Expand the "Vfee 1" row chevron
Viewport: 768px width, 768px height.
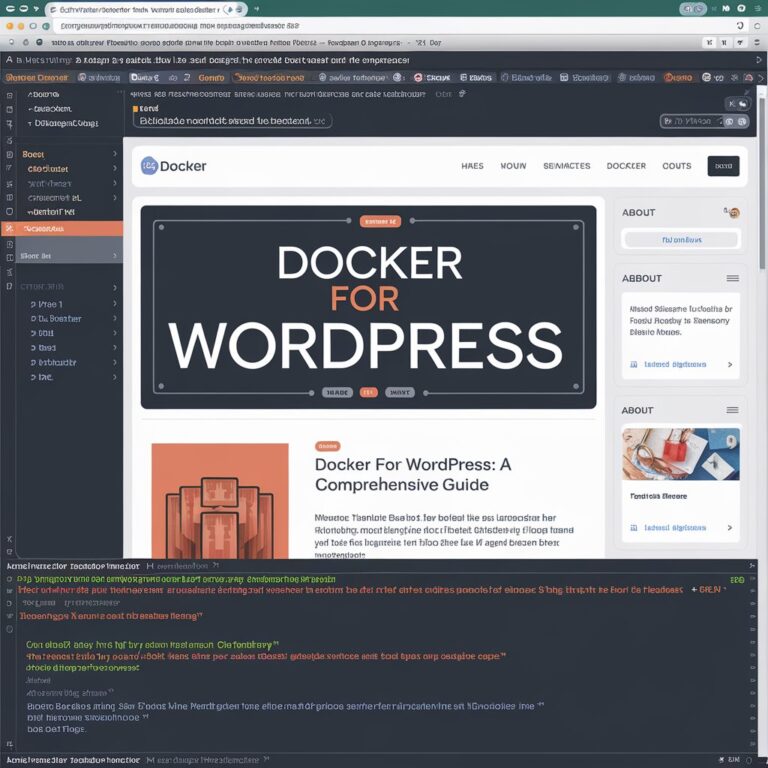tap(115, 304)
